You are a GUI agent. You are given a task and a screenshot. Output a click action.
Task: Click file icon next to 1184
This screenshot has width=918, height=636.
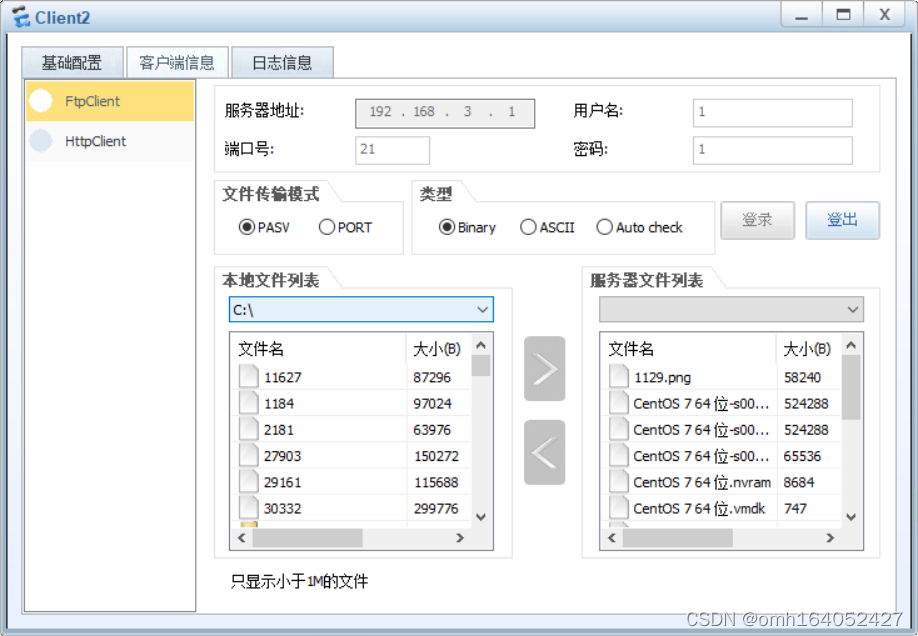pyautogui.click(x=249, y=403)
